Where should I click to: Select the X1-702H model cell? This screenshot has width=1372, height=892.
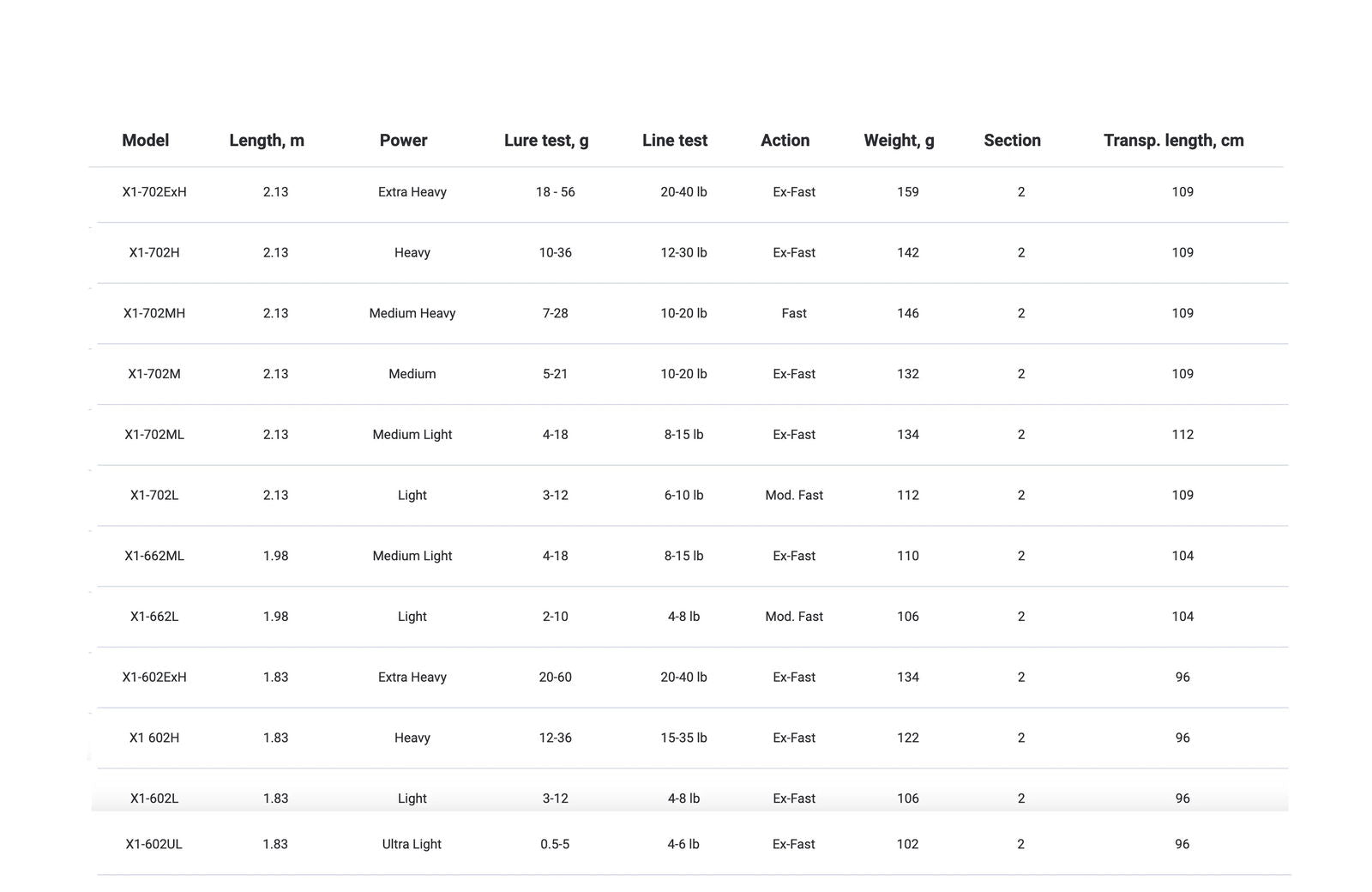[x=154, y=253]
